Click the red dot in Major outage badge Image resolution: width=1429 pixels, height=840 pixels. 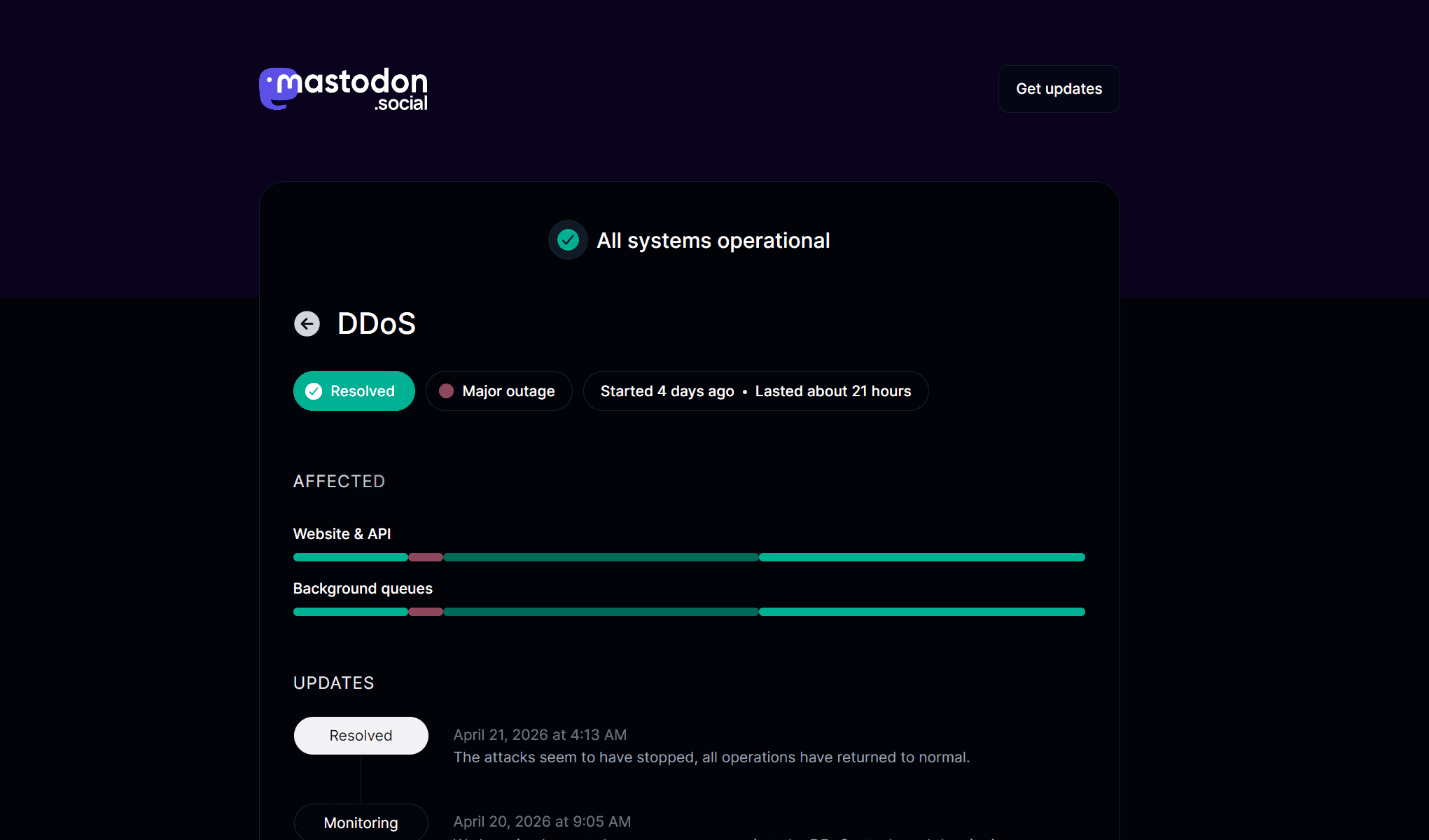pyautogui.click(x=446, y=391)
